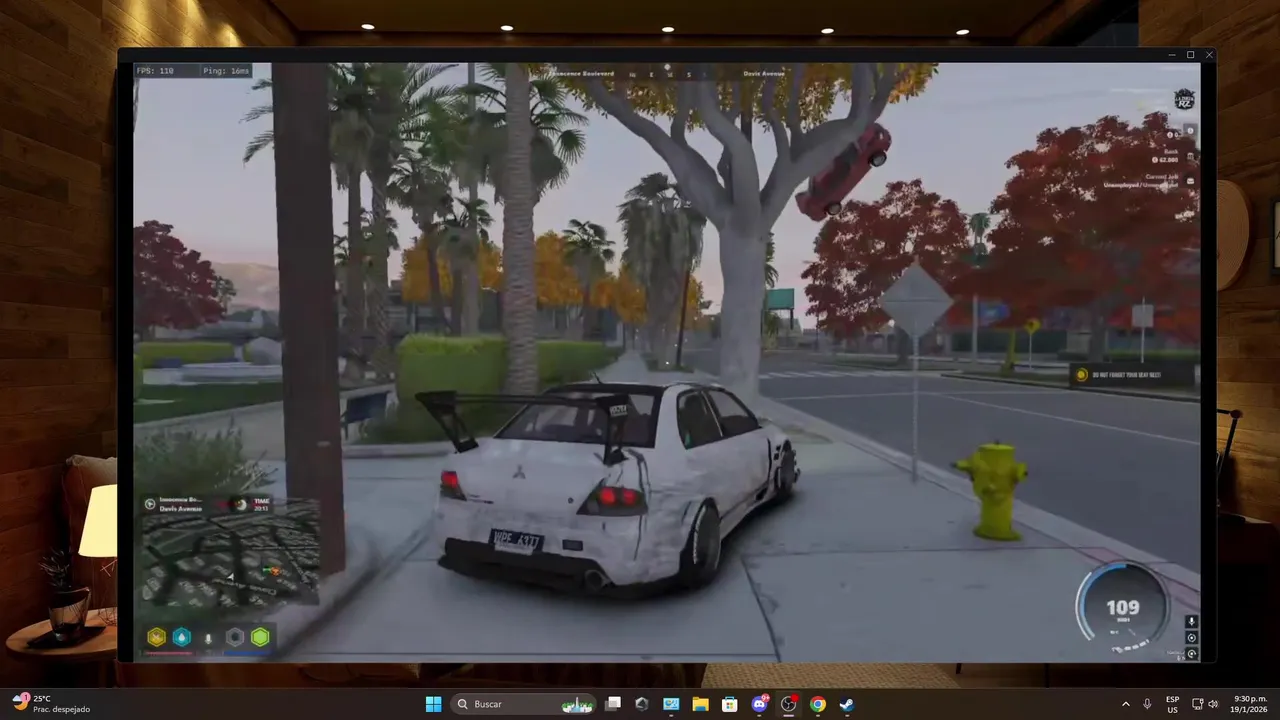Maximize the game window

1190,55
